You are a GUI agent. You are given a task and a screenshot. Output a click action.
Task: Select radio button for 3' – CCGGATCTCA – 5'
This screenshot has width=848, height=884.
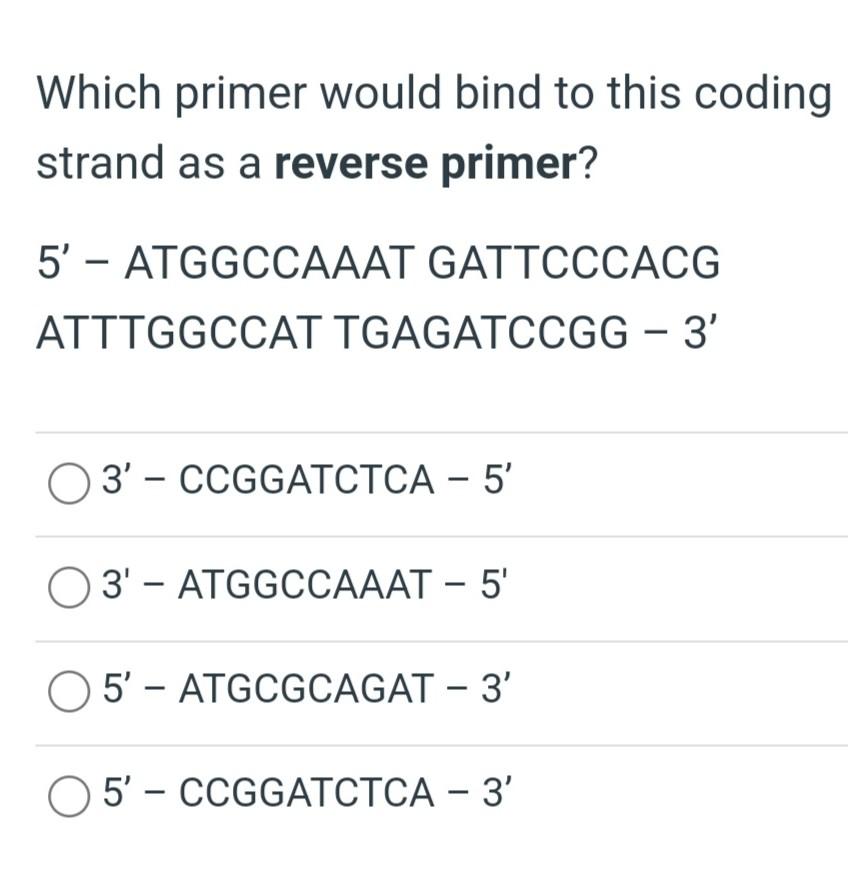pyautogui.click(x=68, y=481)
